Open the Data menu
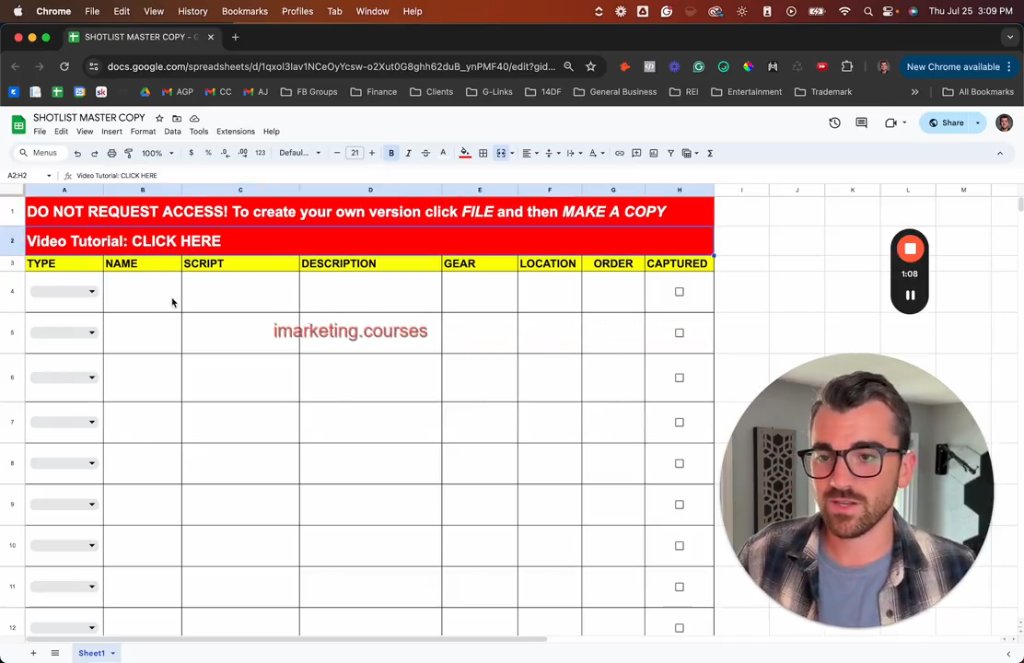 172,131
